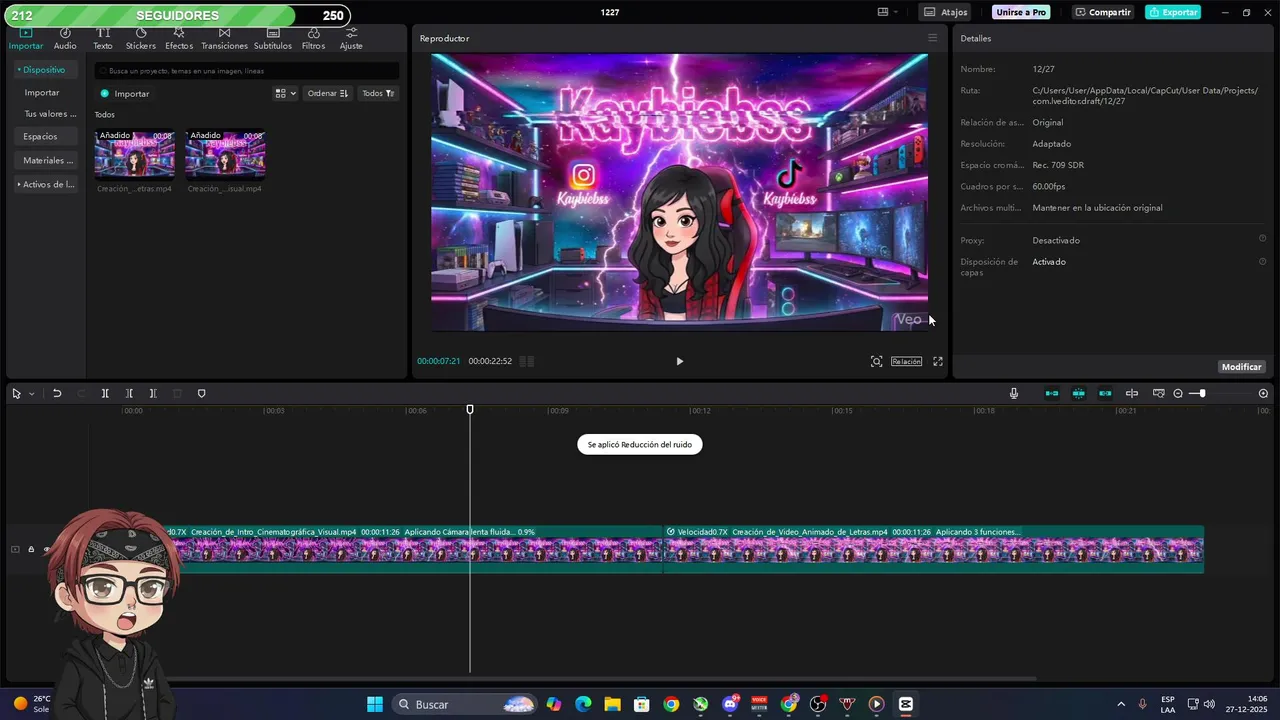Viewport: 1280px width, 720px height.
Task: Click the Modificar button
Action: coord(1241,367)
